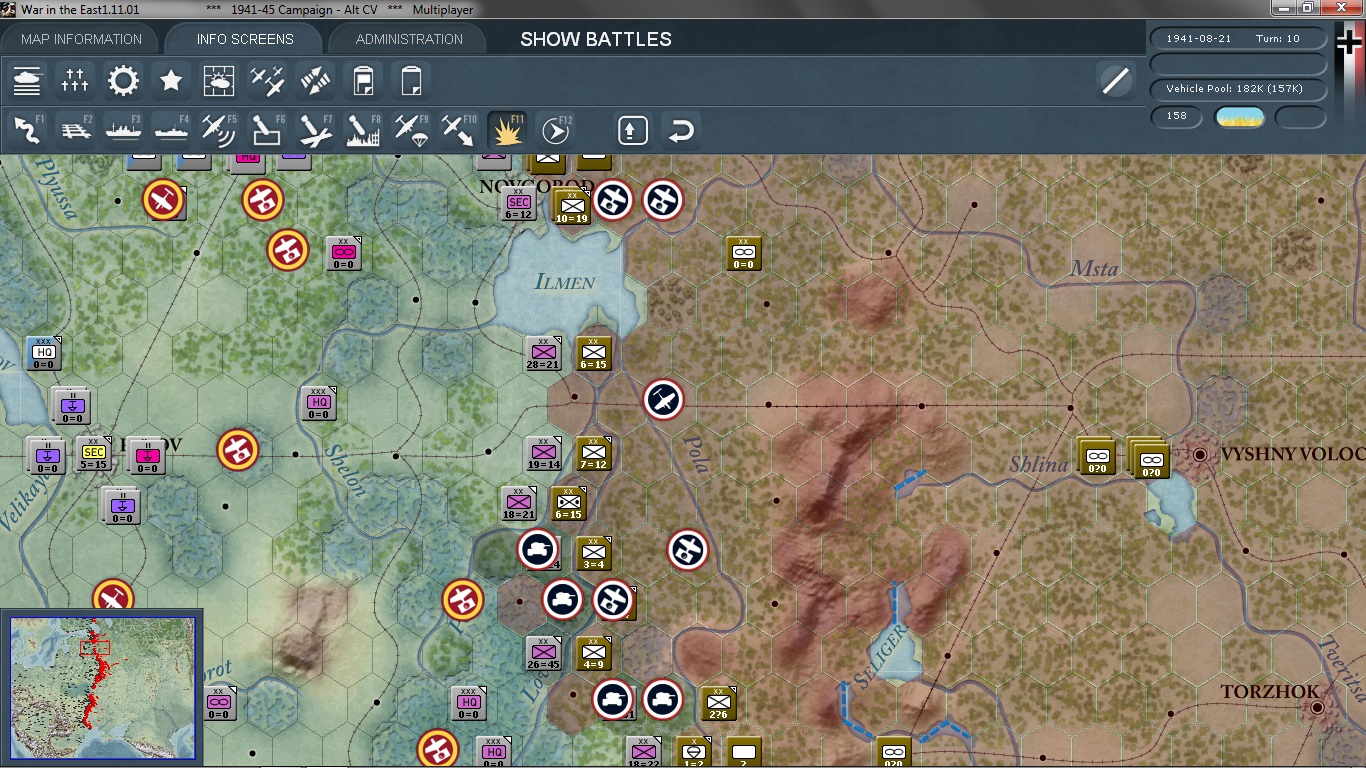Select F1 move mode
Viewport: 1366px width, 768px height.
[27, 130]
